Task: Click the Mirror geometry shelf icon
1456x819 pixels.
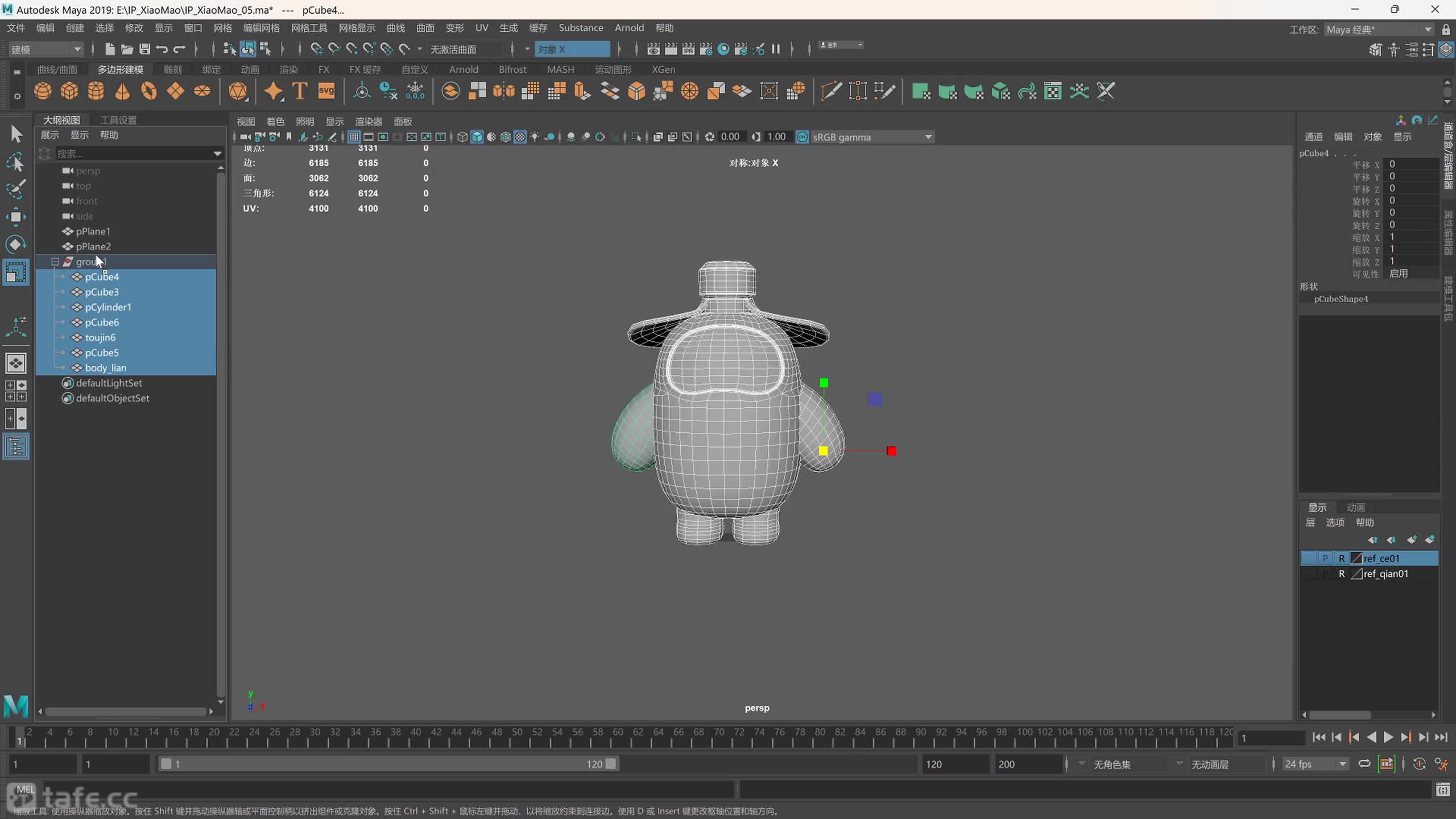Action: (504, 91)
